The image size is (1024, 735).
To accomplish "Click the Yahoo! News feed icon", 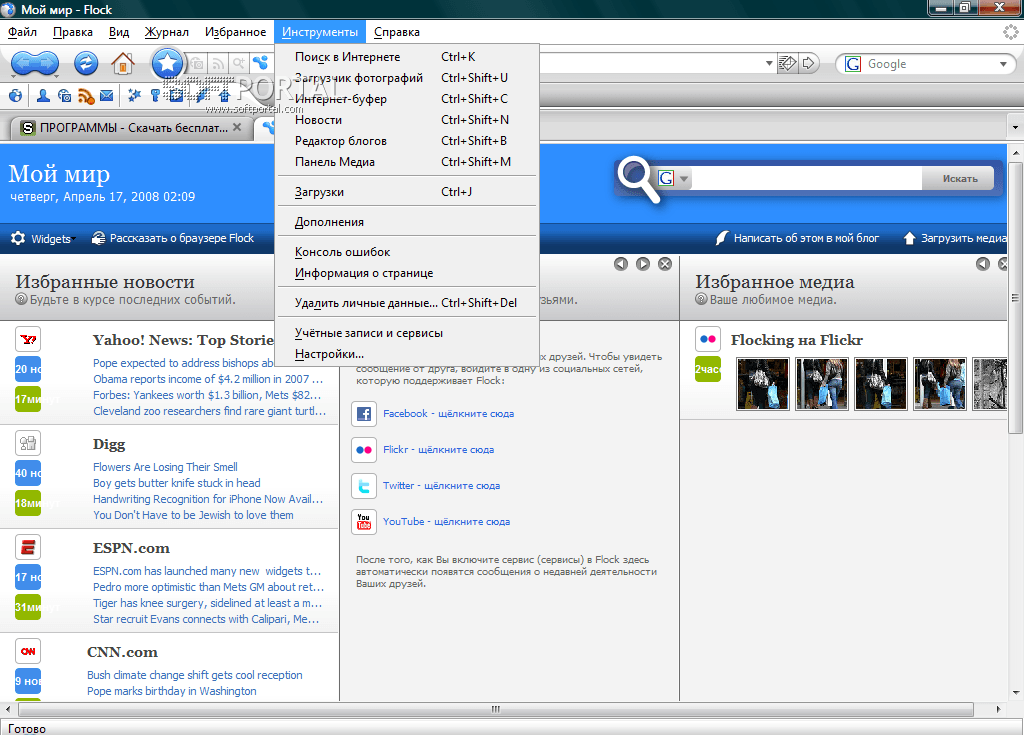I will pyautogui.click(x=28, y=339).
